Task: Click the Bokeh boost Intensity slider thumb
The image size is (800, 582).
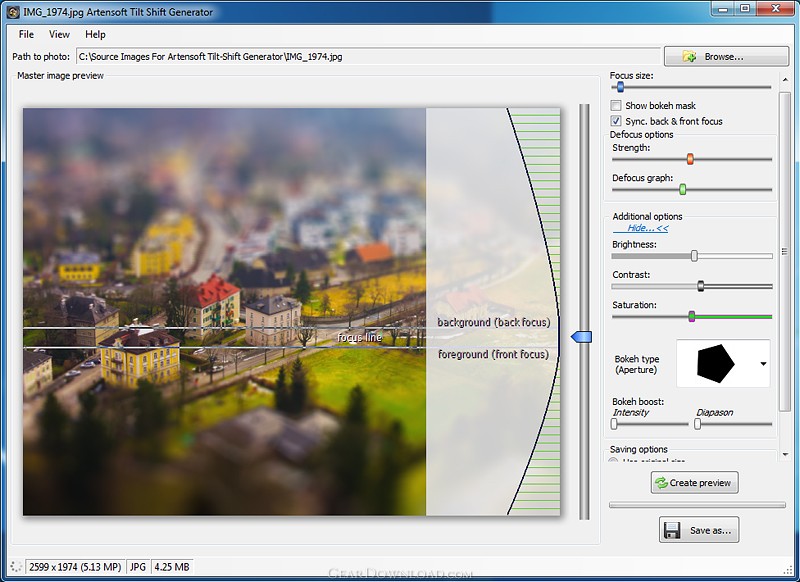Action: 614,423
